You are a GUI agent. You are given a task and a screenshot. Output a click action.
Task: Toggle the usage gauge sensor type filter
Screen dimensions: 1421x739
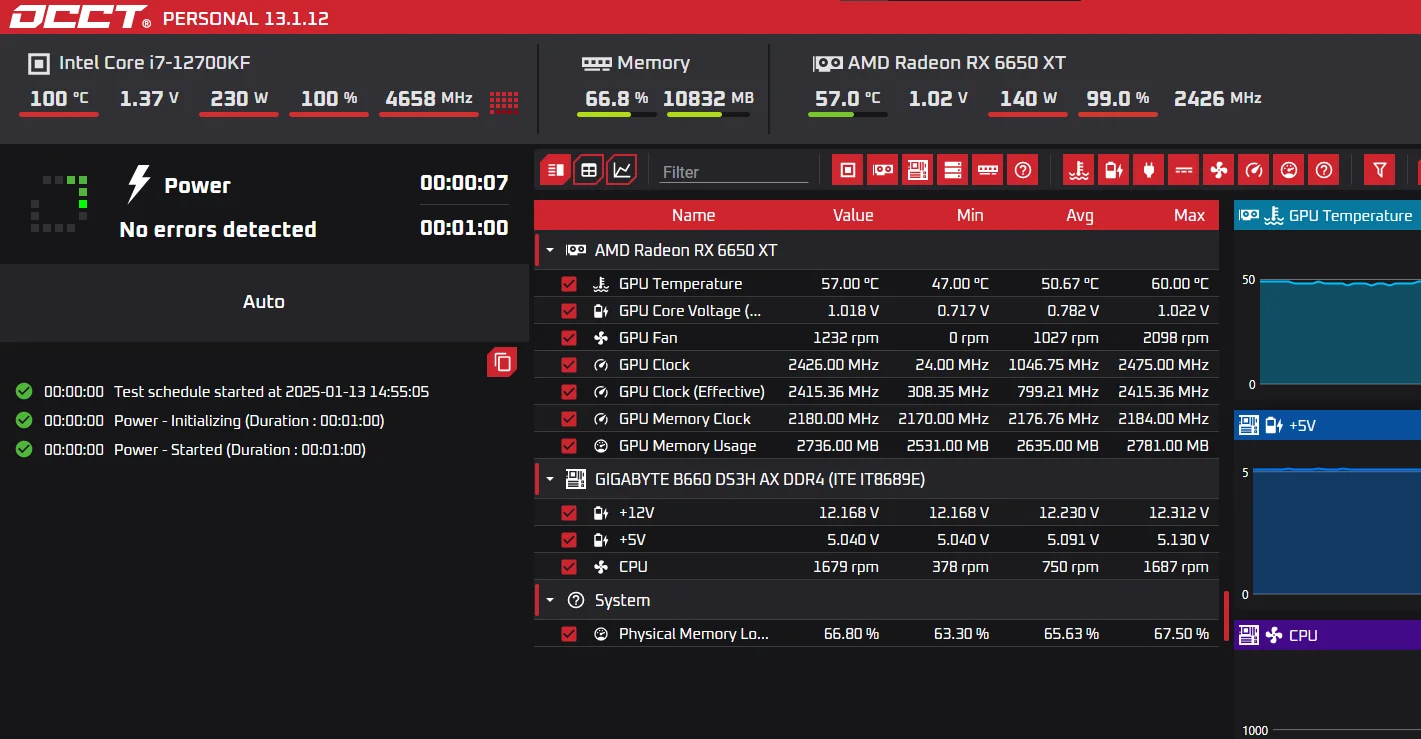coord(1289,170)
